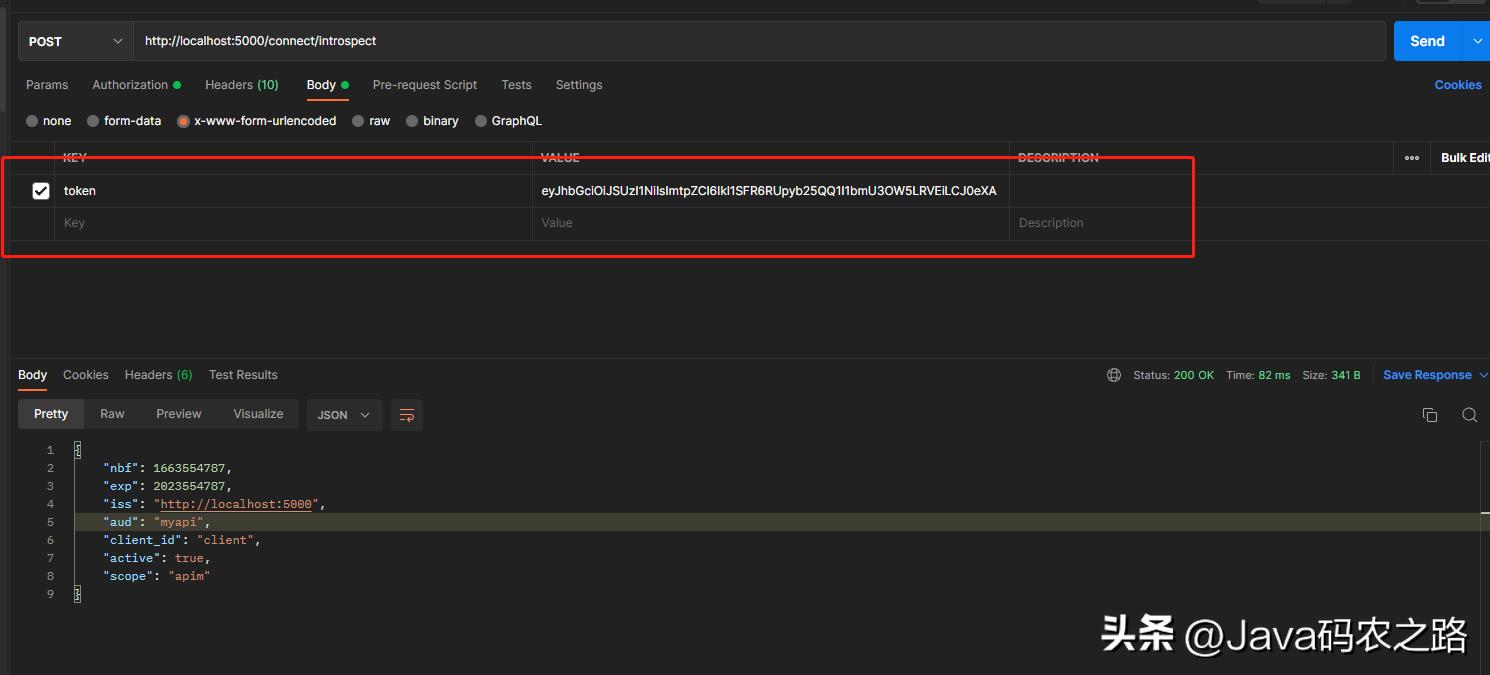Image resolution: width=1490 pixels, height=675 pixels.
Task: Uncheck the token parameter checkbox
Action: [x=41, y=191]
